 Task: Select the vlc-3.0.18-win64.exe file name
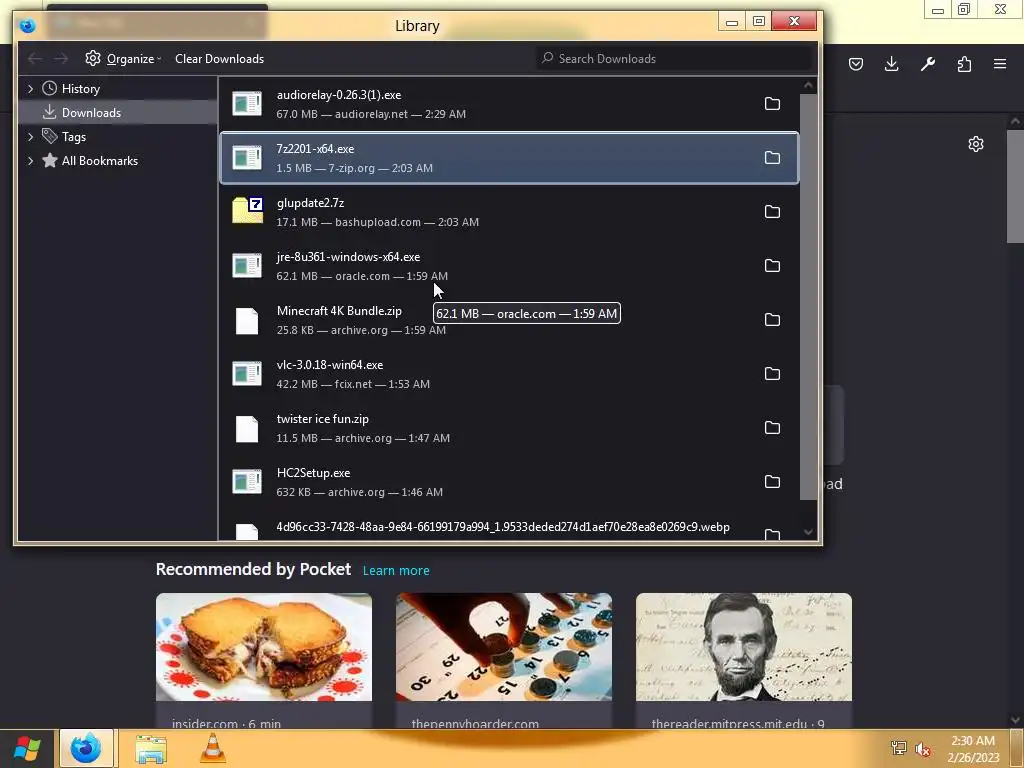tap(330, 365)
